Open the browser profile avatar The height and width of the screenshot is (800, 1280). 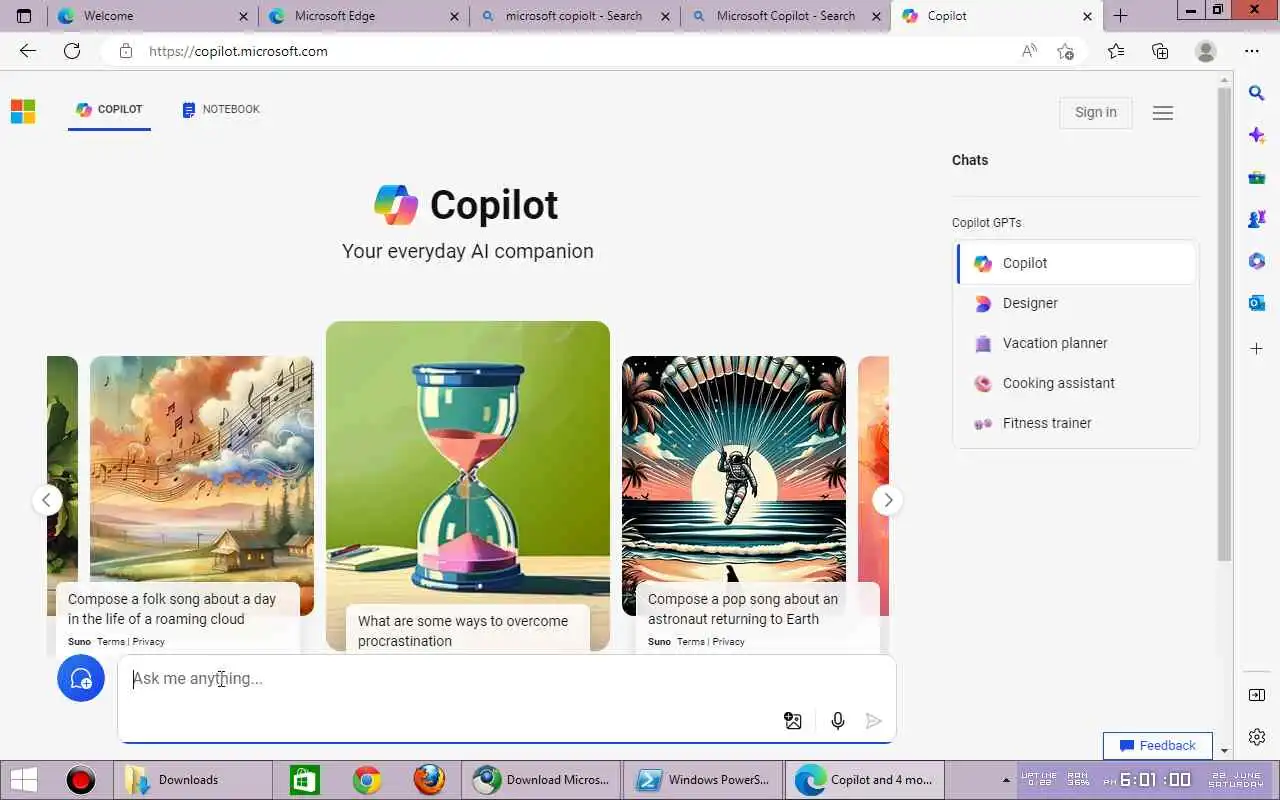[x=1206, y=51]
